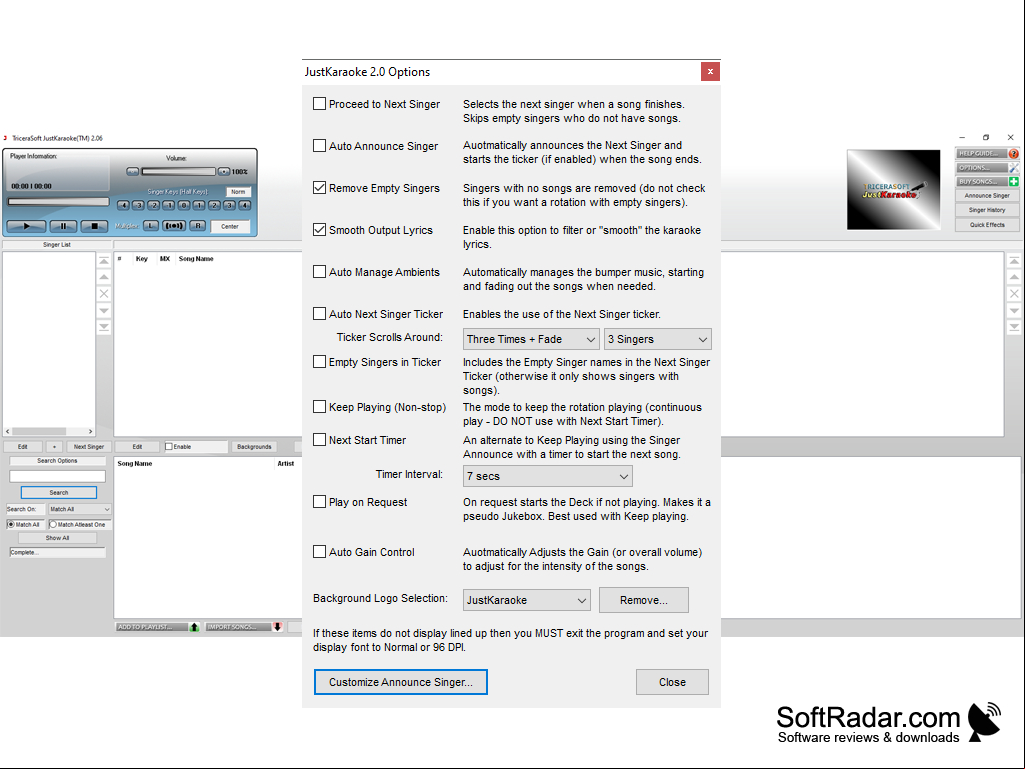
Task: Open the Help Guide in main window
Action: click(x=987, y=154)
